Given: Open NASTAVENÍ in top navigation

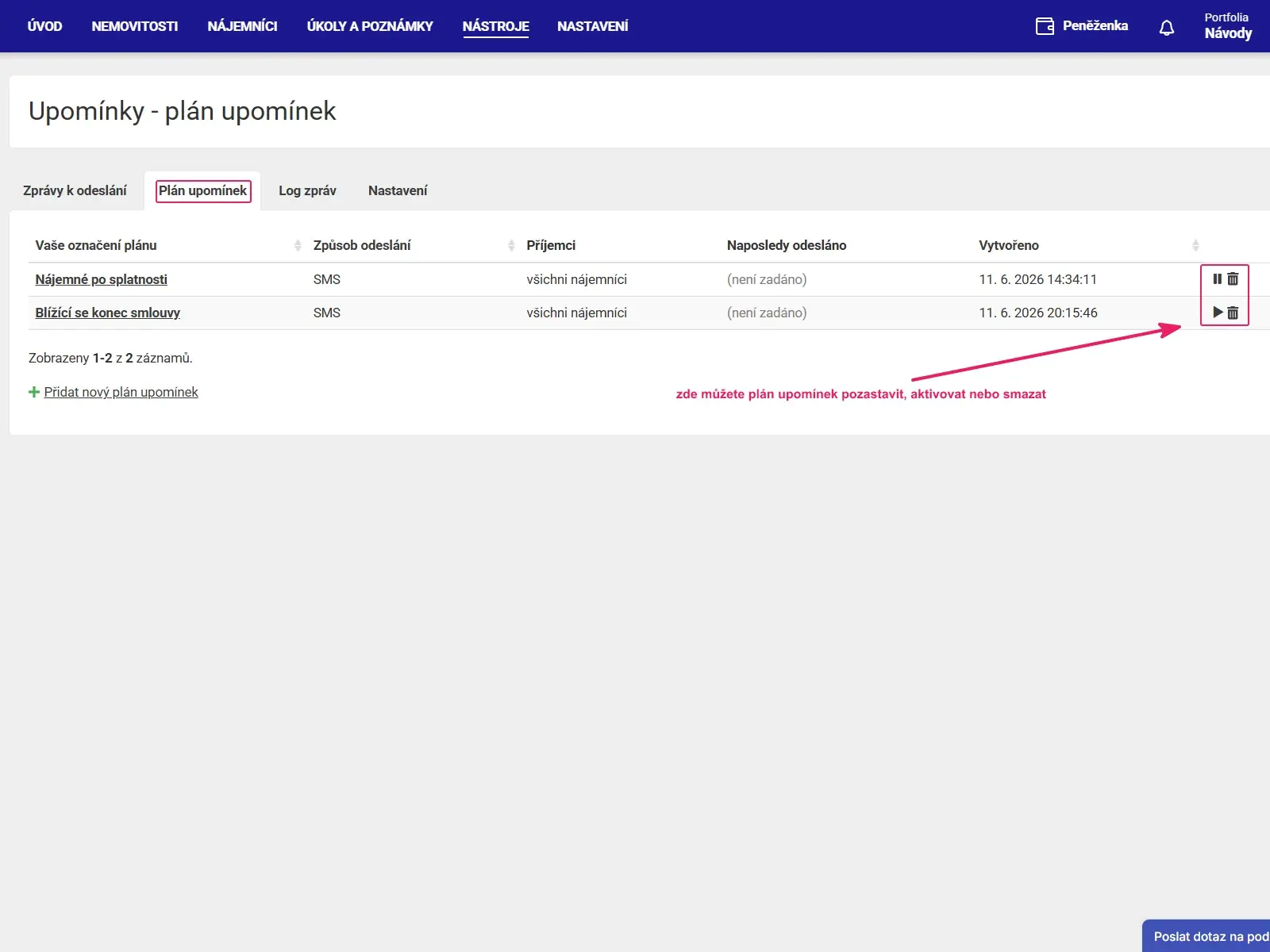Looking at the screenshot, I should pos(593,26).
